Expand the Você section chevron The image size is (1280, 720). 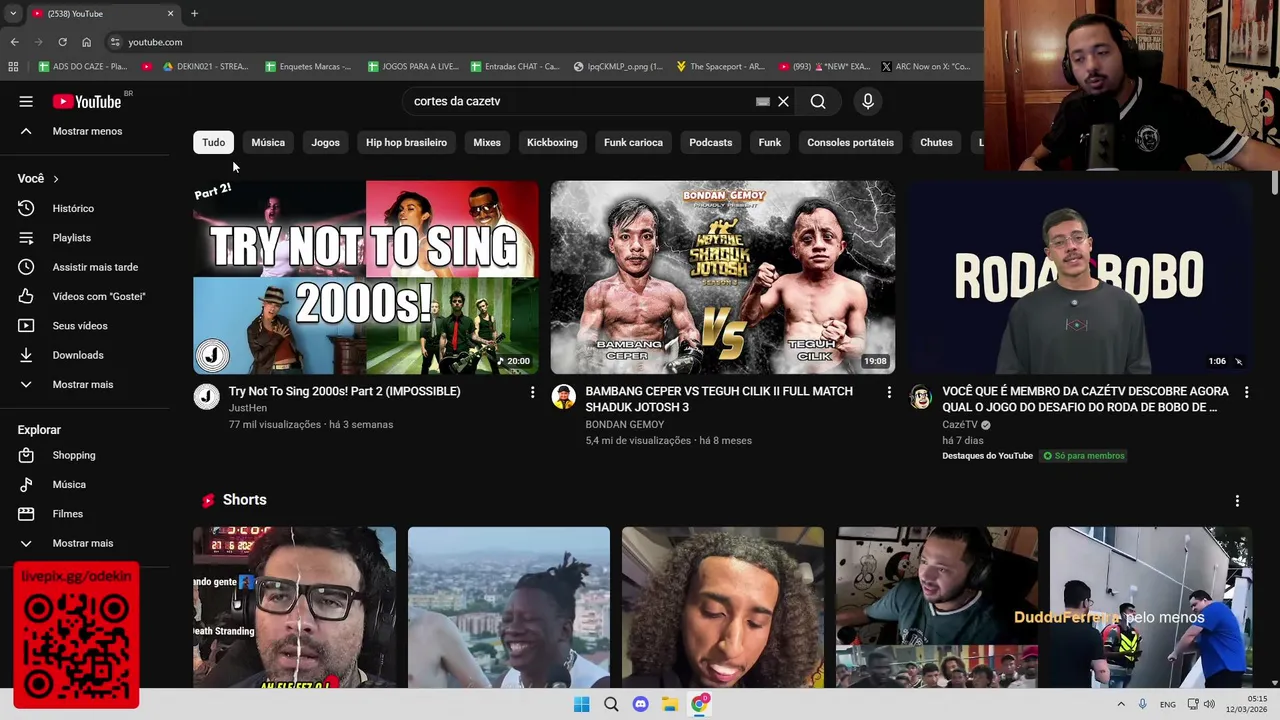[x=56, y=179]
